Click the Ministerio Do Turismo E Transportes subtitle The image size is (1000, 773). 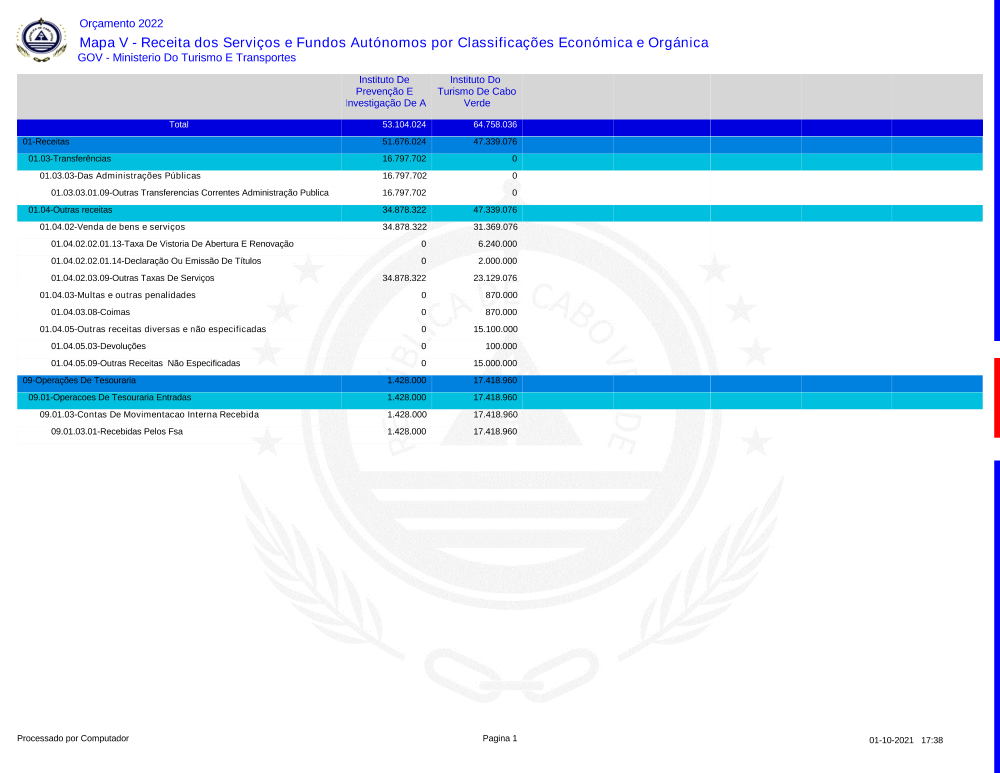pyautogui.click(x=186, y=58)
